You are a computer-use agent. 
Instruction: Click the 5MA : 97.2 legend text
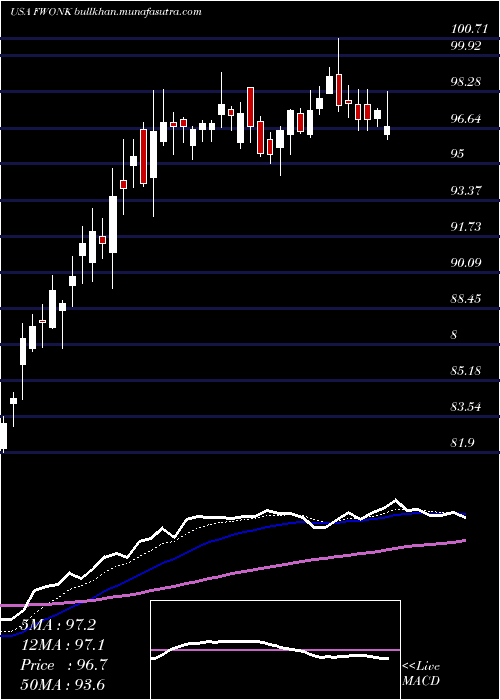(58, 625)
